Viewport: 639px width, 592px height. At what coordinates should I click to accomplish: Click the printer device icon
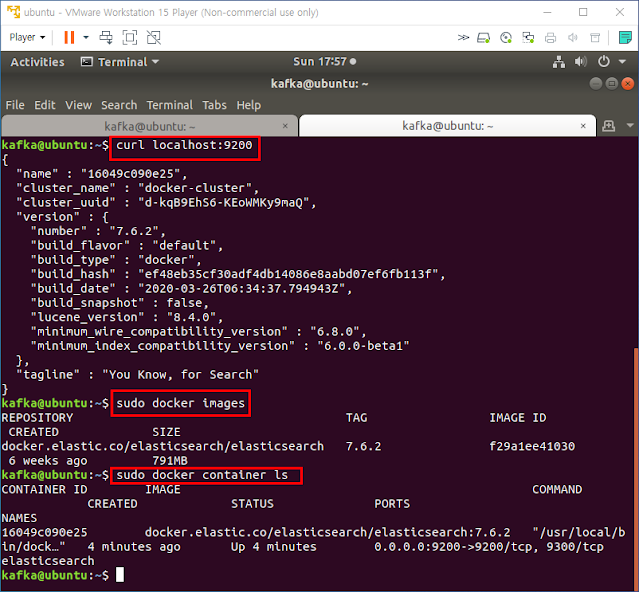(x=550, y=38)
